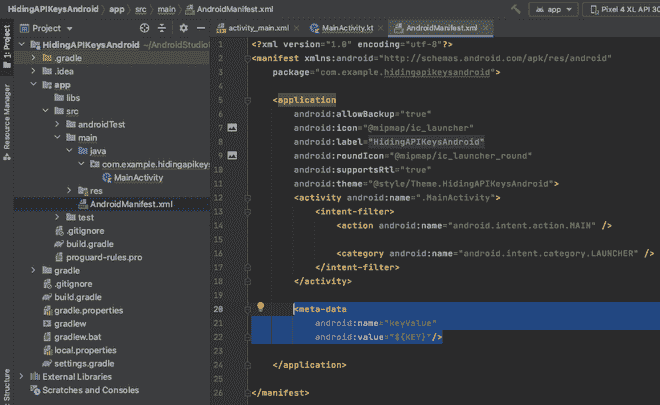The height and width of the screenshot is (405, 660).
Task: Toggle the Structure tool window
Action: pyautogui.click(x=7, y=385)
